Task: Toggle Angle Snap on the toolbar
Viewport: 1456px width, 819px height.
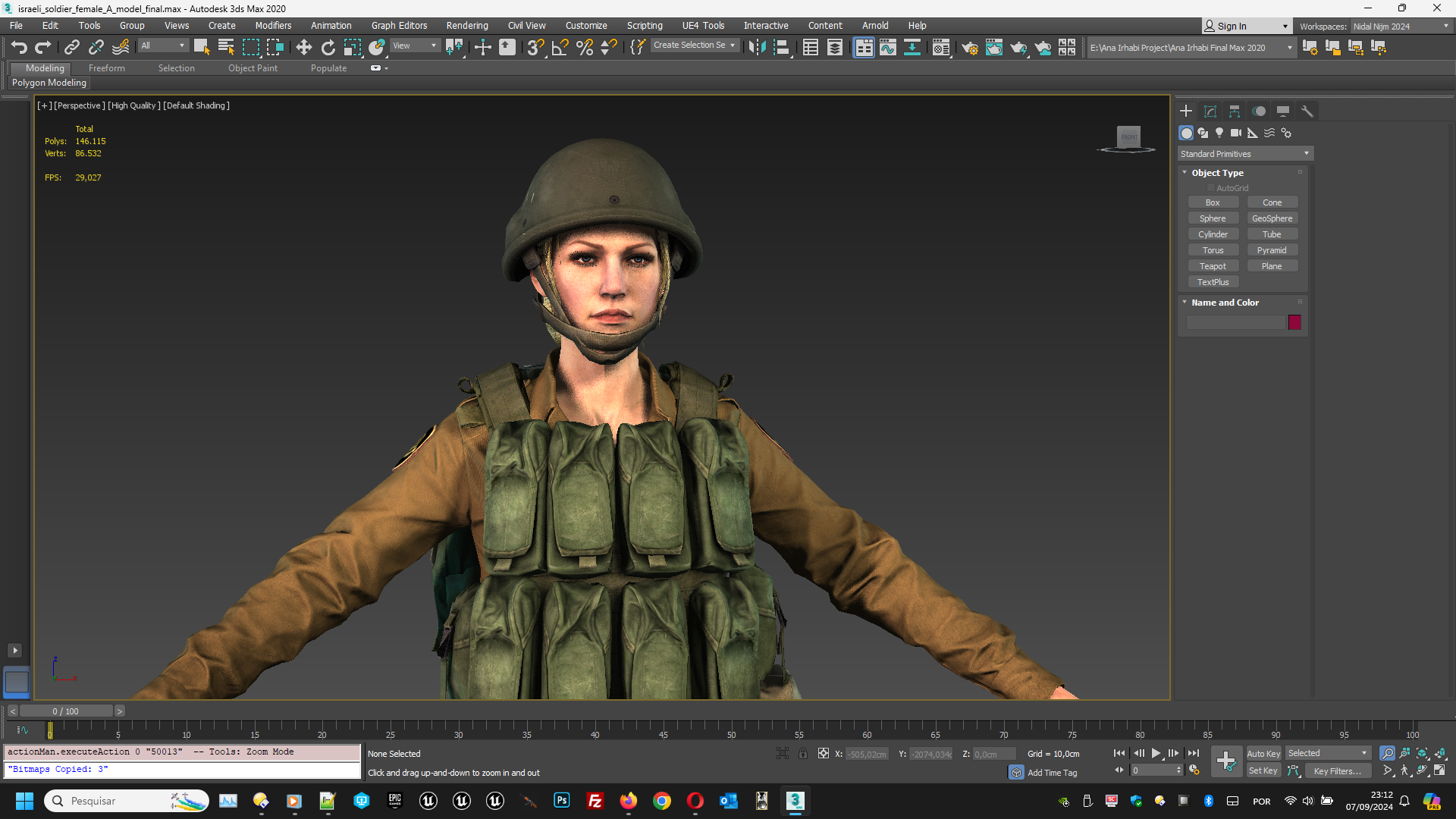Action: [x=560, y=47]
